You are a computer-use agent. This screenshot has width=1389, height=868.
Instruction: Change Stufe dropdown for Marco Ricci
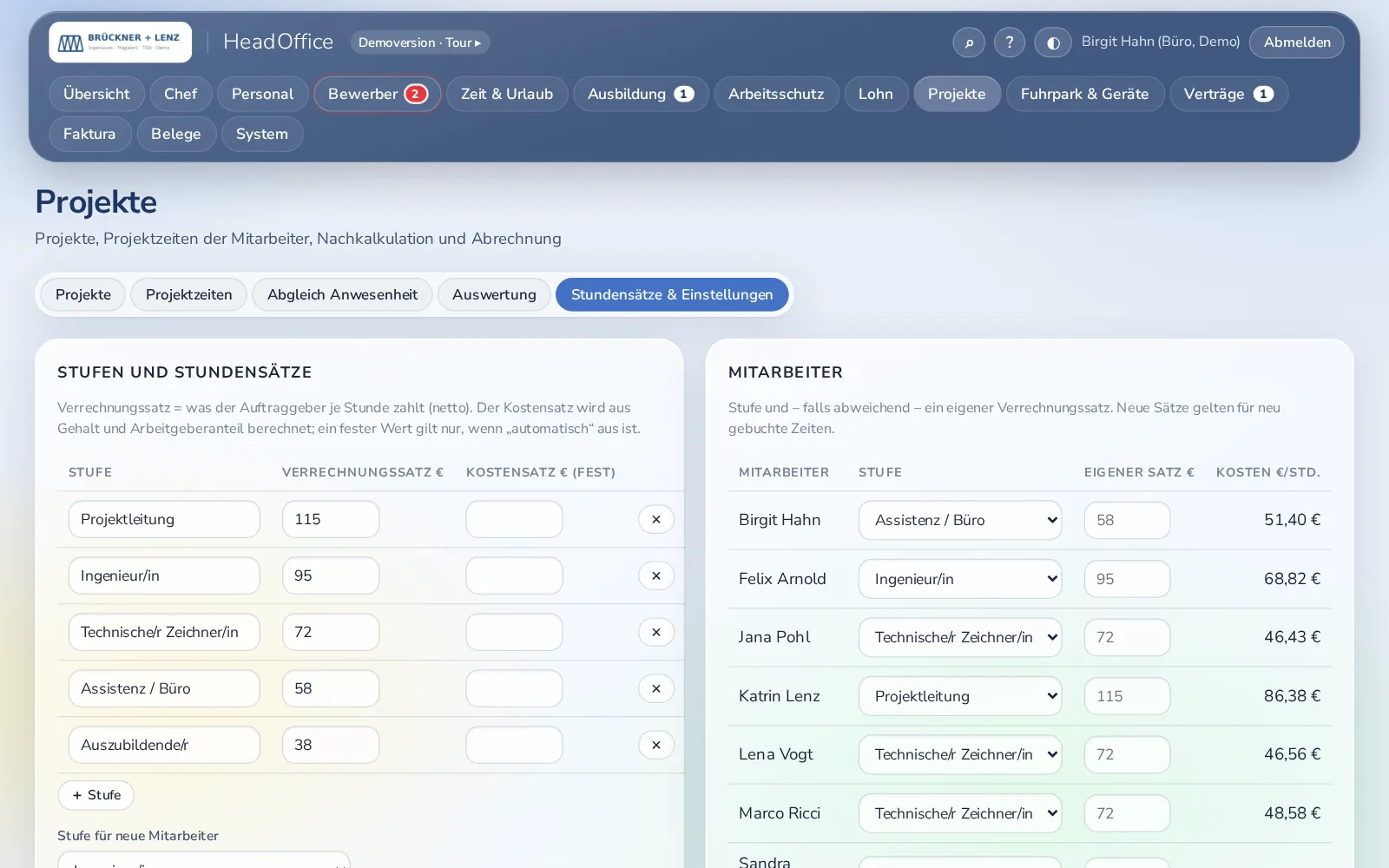click(960, 813)
